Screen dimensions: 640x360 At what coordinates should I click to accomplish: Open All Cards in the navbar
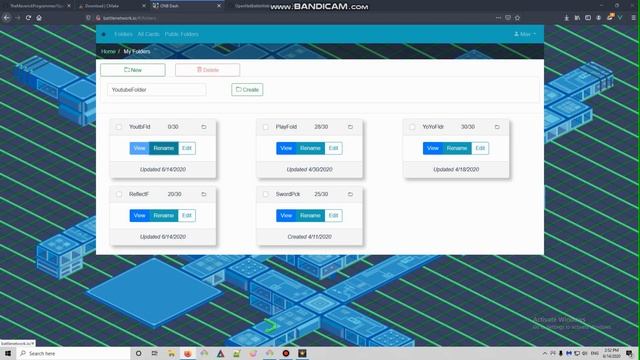148,34
